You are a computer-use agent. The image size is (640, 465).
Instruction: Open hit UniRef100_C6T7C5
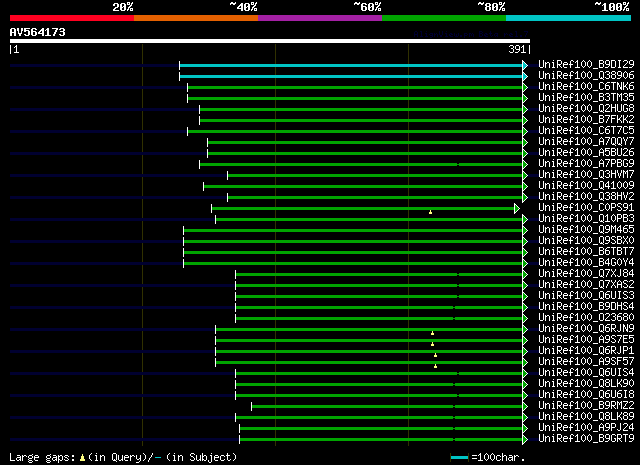pos(586,130)
